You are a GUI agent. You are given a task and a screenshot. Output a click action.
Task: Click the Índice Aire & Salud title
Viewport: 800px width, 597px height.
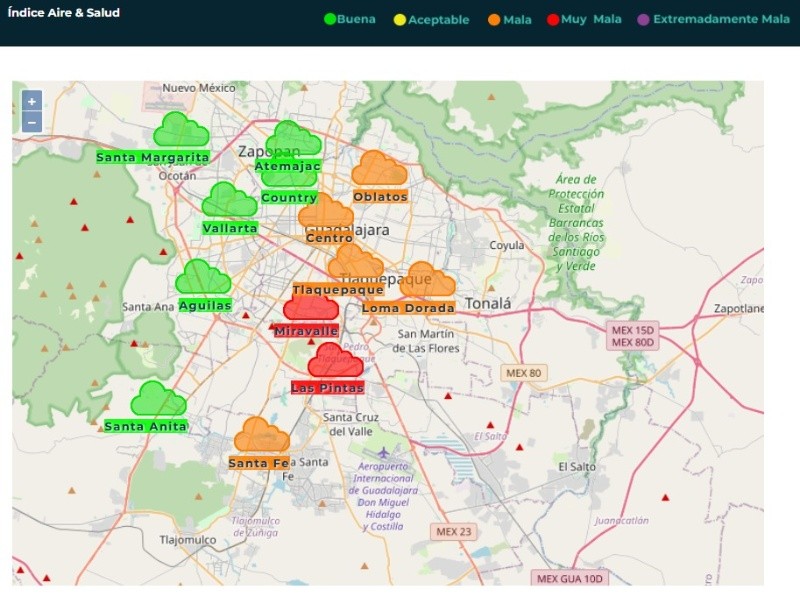tap(63, 13)
